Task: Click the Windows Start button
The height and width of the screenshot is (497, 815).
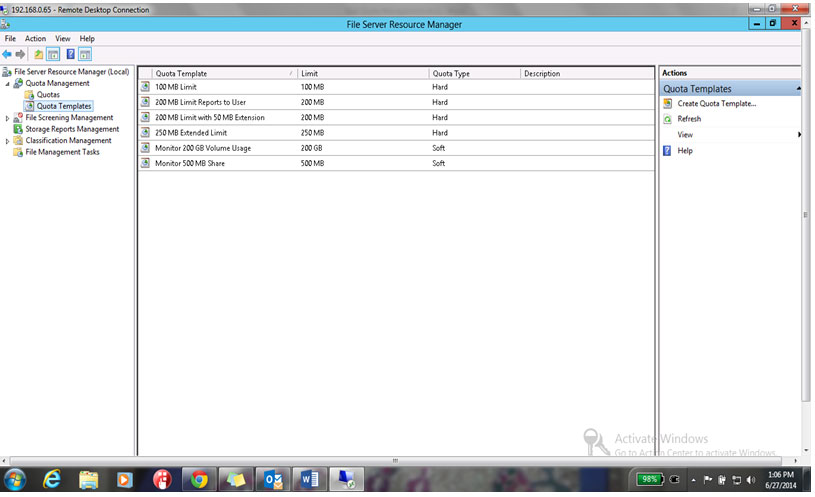Action: (15, 479)
